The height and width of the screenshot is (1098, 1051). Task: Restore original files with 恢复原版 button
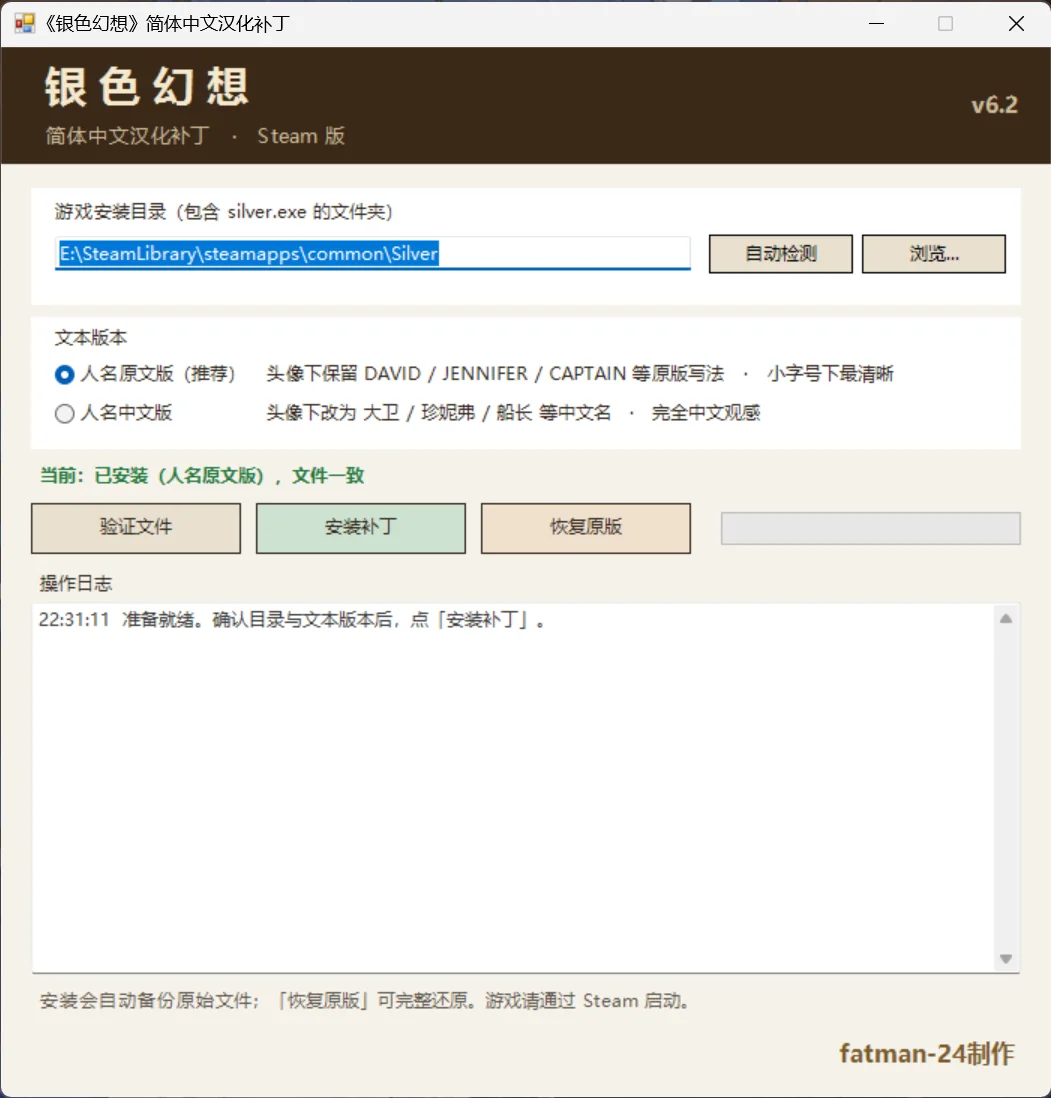[585, 528]
